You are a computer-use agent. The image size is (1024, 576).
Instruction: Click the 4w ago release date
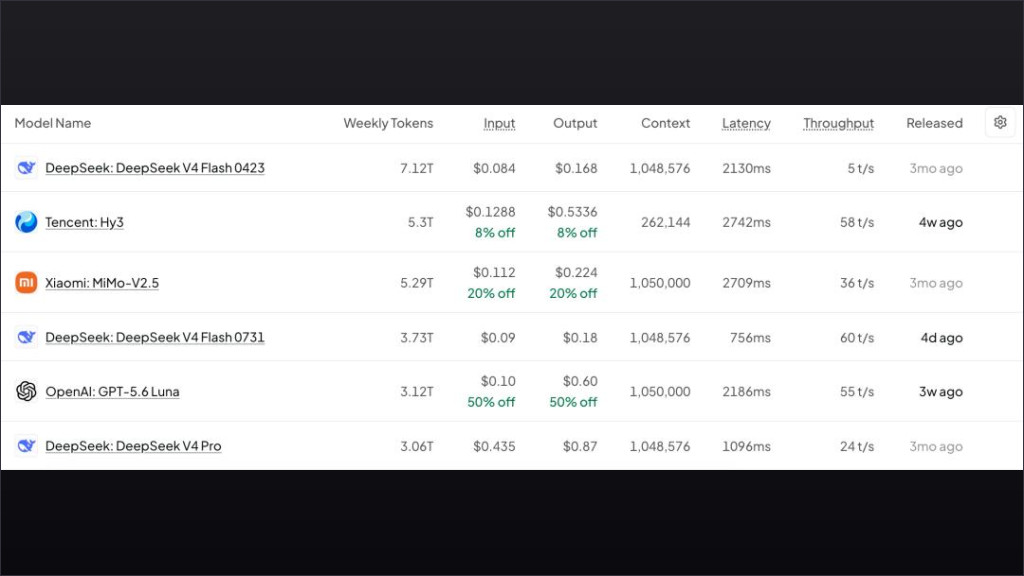pos(940,222)
